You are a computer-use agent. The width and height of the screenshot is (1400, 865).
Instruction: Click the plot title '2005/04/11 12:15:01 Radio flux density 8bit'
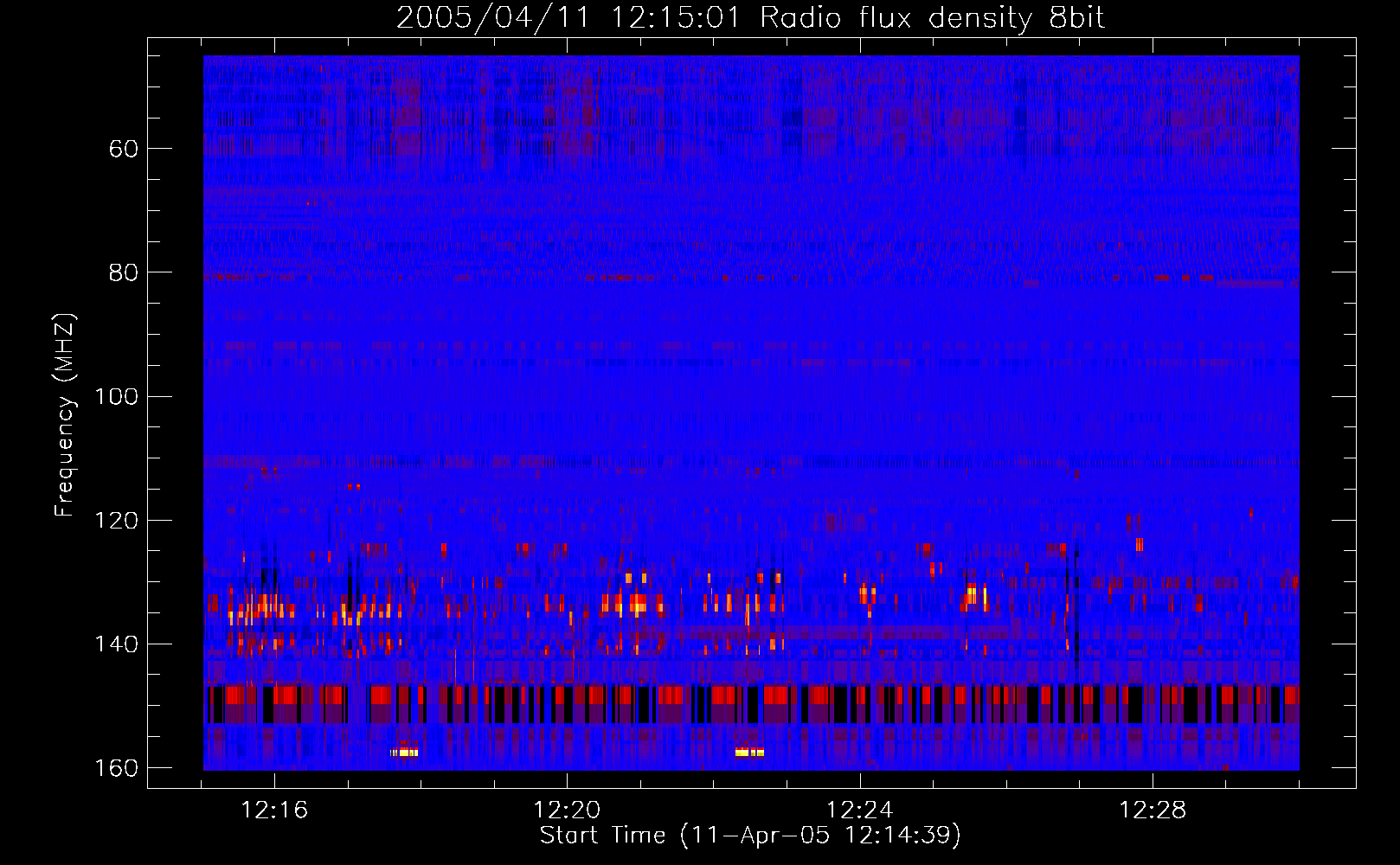pos(750,17)
